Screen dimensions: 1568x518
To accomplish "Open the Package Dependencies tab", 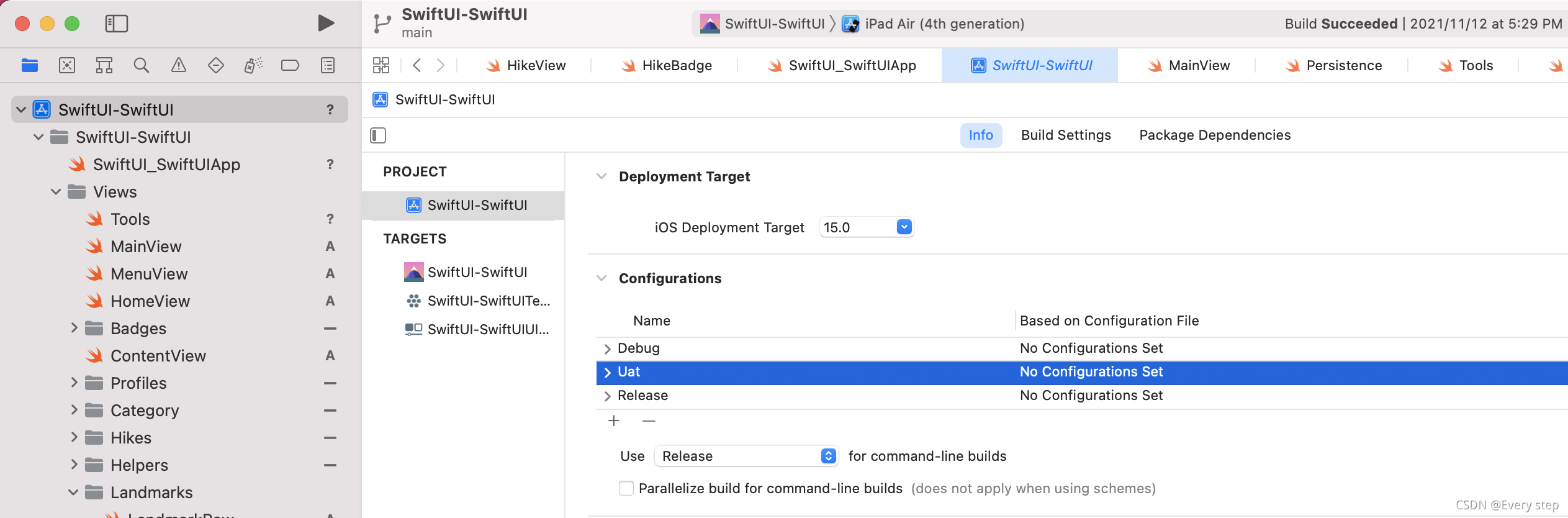I will point(1215,135).
